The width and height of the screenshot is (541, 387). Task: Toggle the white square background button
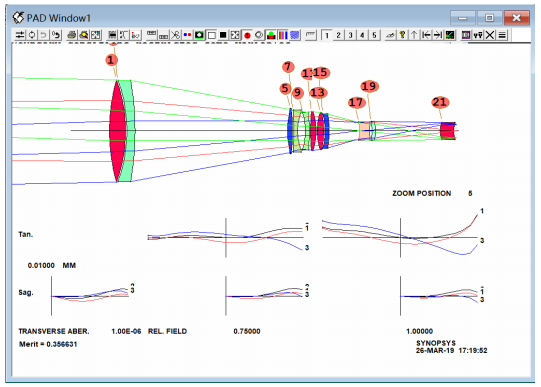coord(212,35)
